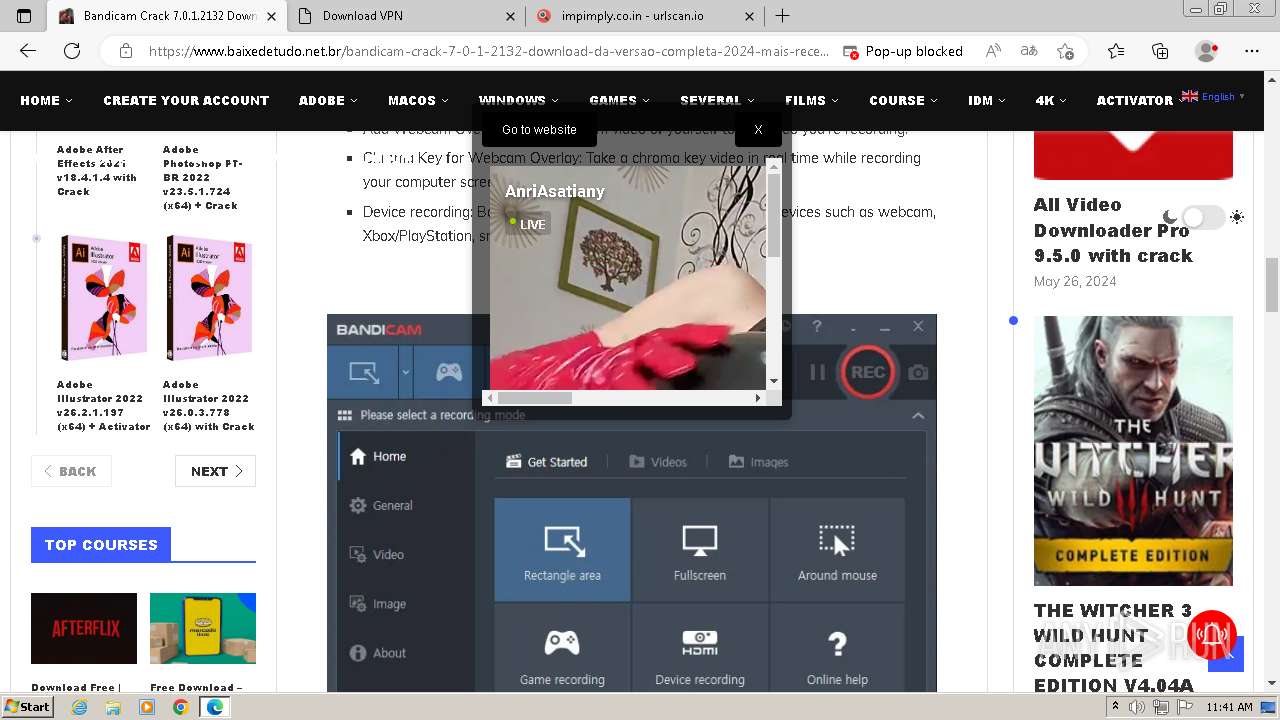Click Bandicam Rectangle area mode tile
The height and width of the screenshot is (720, 1280).
tap(562, 550)
